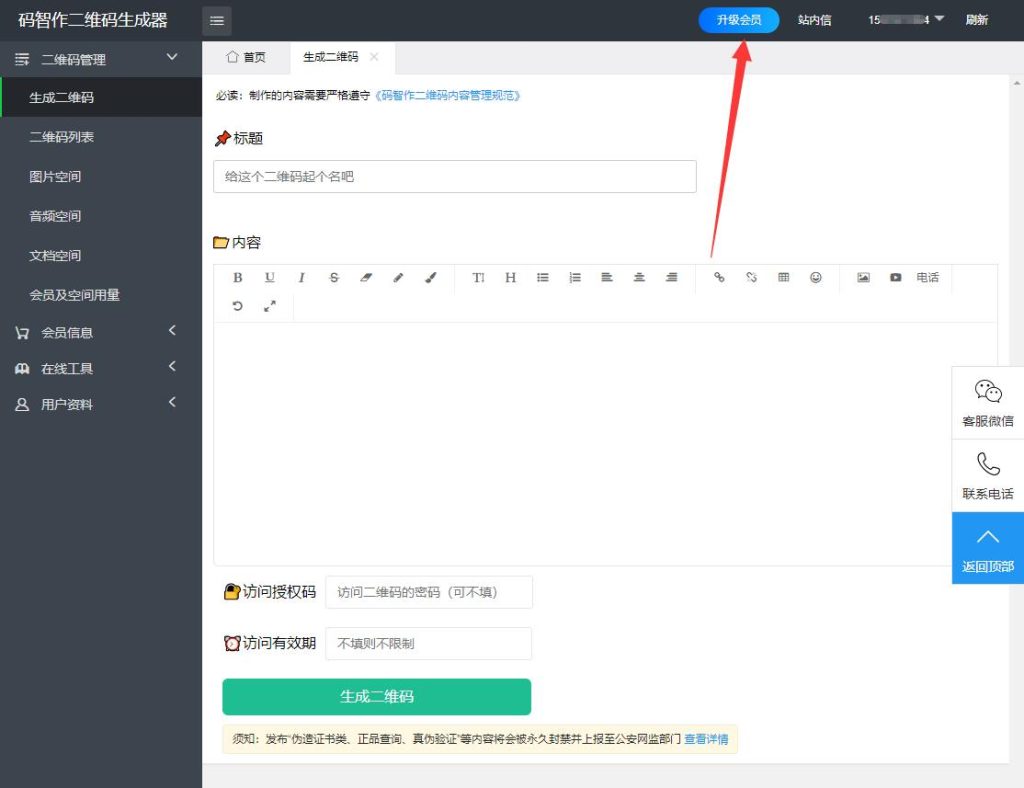The width and height of the screenshot is (1024, 788).
Task: Switch to the 首页 tab
Action: point(246,57)
